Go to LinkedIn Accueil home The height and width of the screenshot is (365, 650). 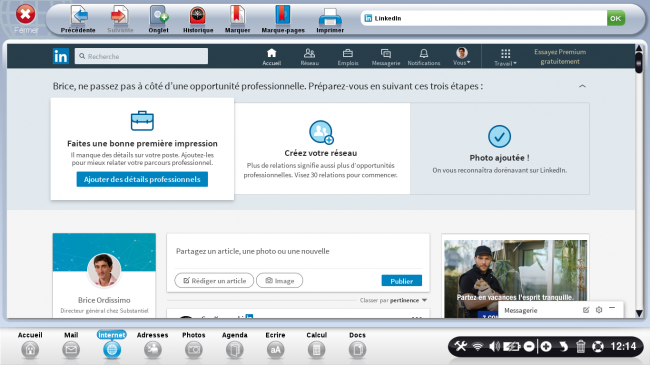click(x=272, y=57)
